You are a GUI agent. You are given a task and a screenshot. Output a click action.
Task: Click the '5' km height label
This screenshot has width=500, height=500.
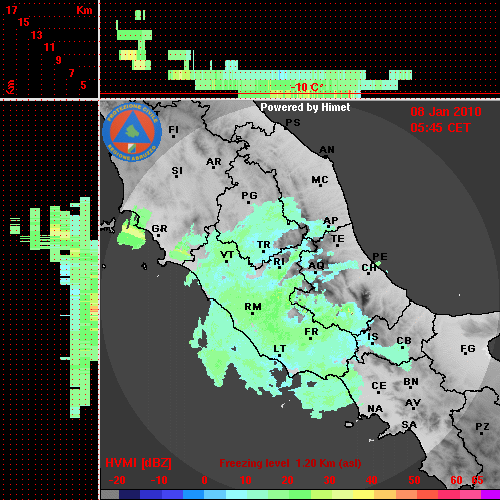tap(83, 85)
